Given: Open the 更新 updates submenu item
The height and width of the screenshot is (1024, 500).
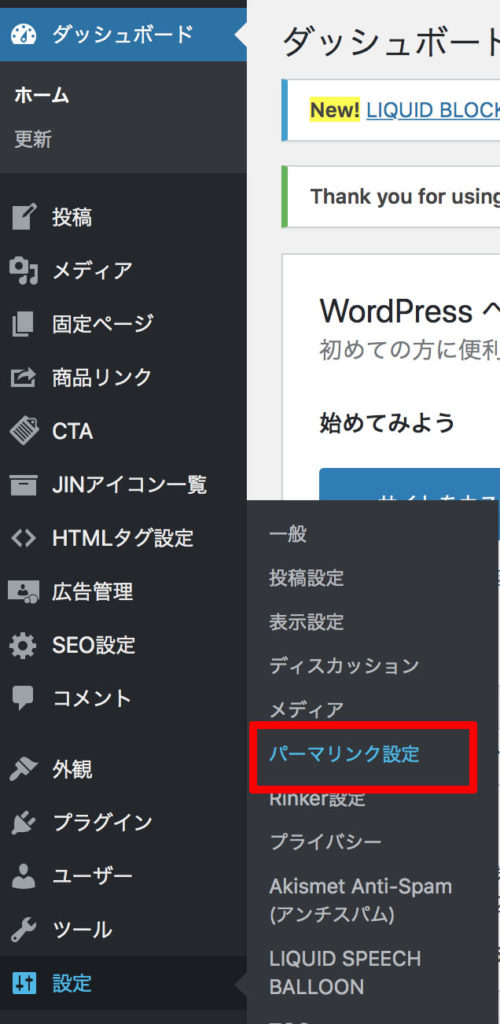Looking at the screenshot, I should click(x=33, y=139).
